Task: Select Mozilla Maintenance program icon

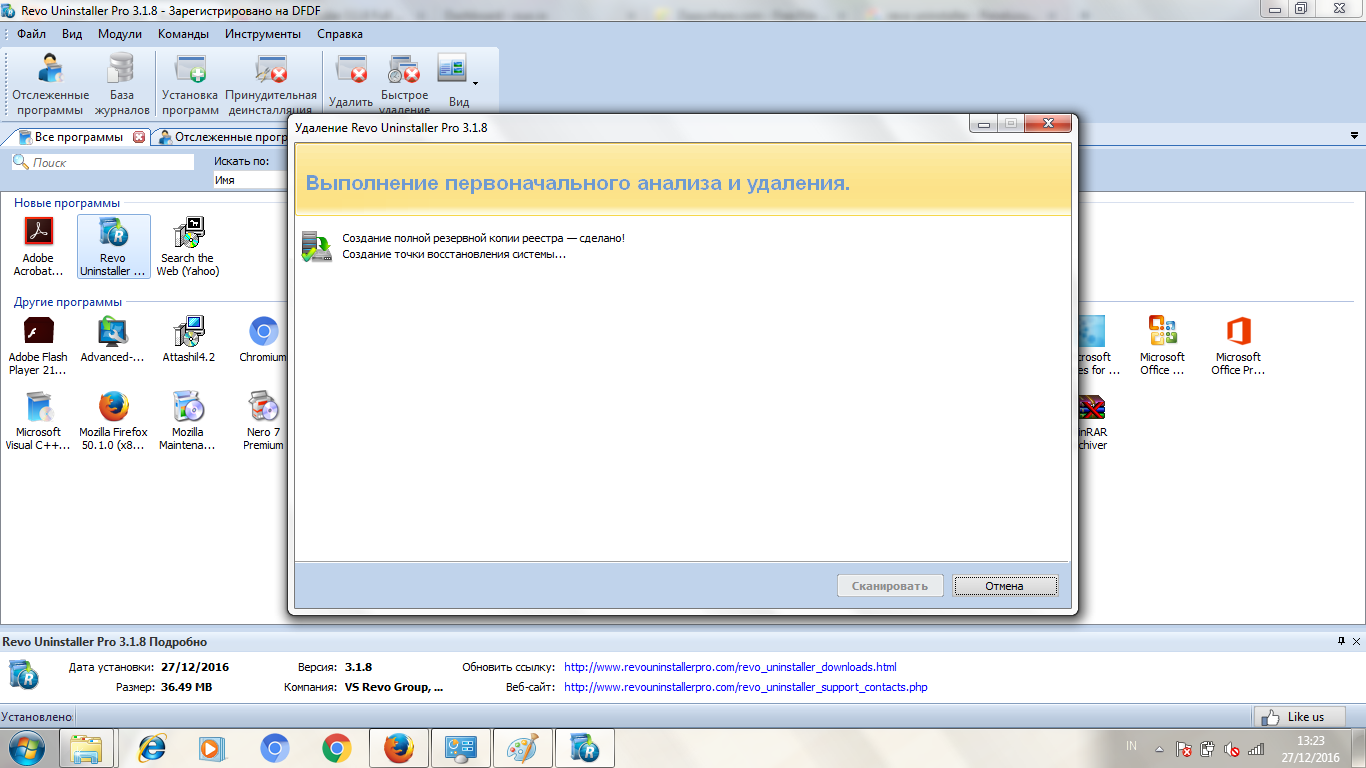Action: tap(187, 422)
